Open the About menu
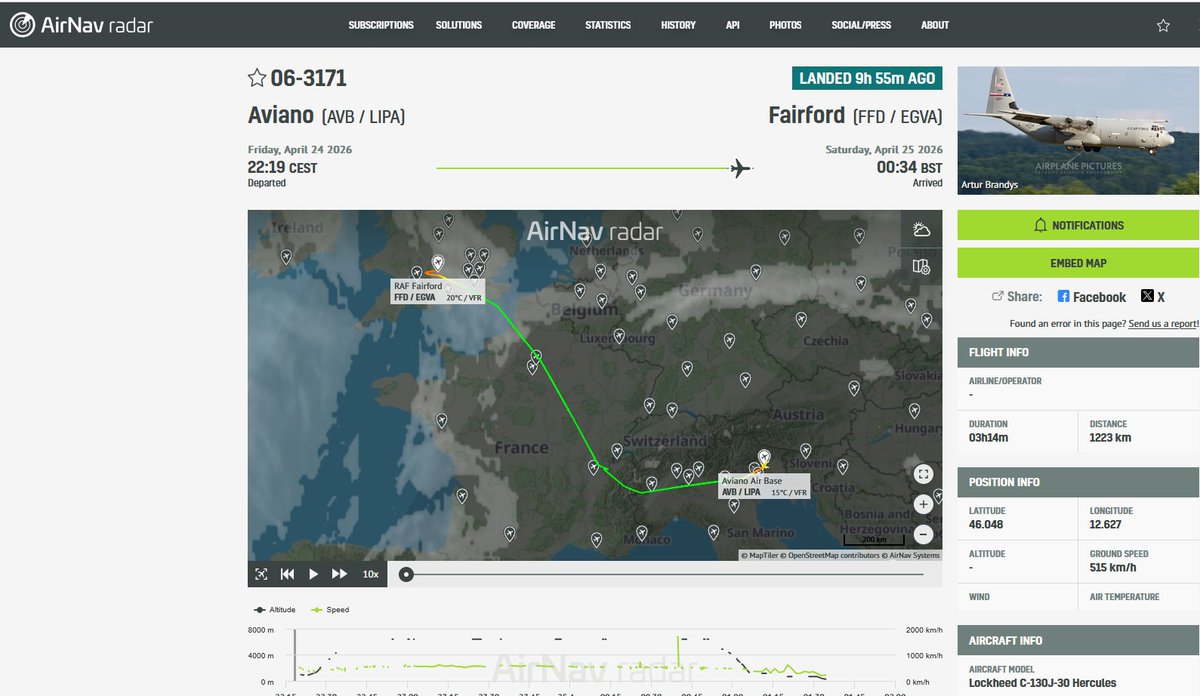The image size is (1200, 696). pyautogui.click(x=935, y=25)
